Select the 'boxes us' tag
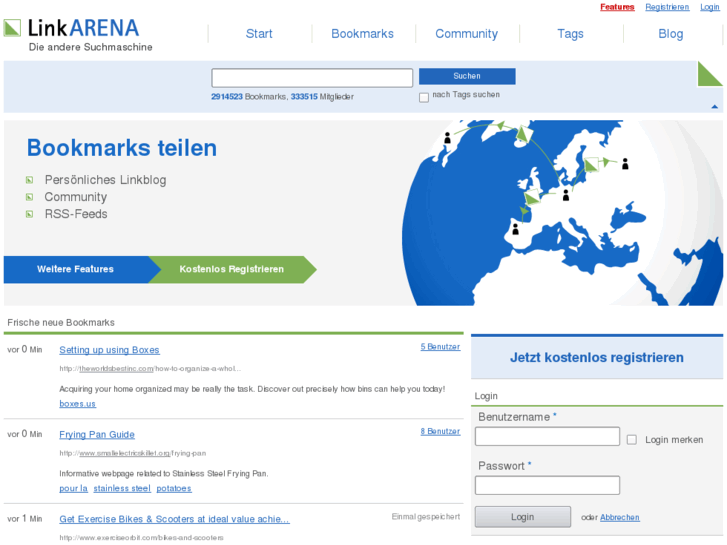The width and height of the screenshot is (727, 545). click(77, 404)
